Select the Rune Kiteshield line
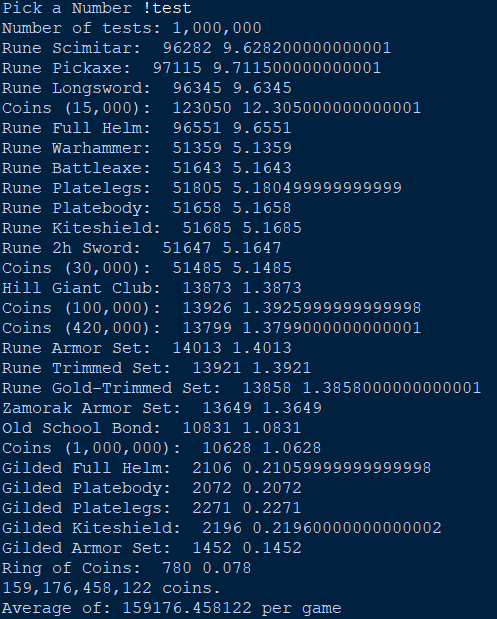This screenshot has width=497, height=619. (152, 228)
